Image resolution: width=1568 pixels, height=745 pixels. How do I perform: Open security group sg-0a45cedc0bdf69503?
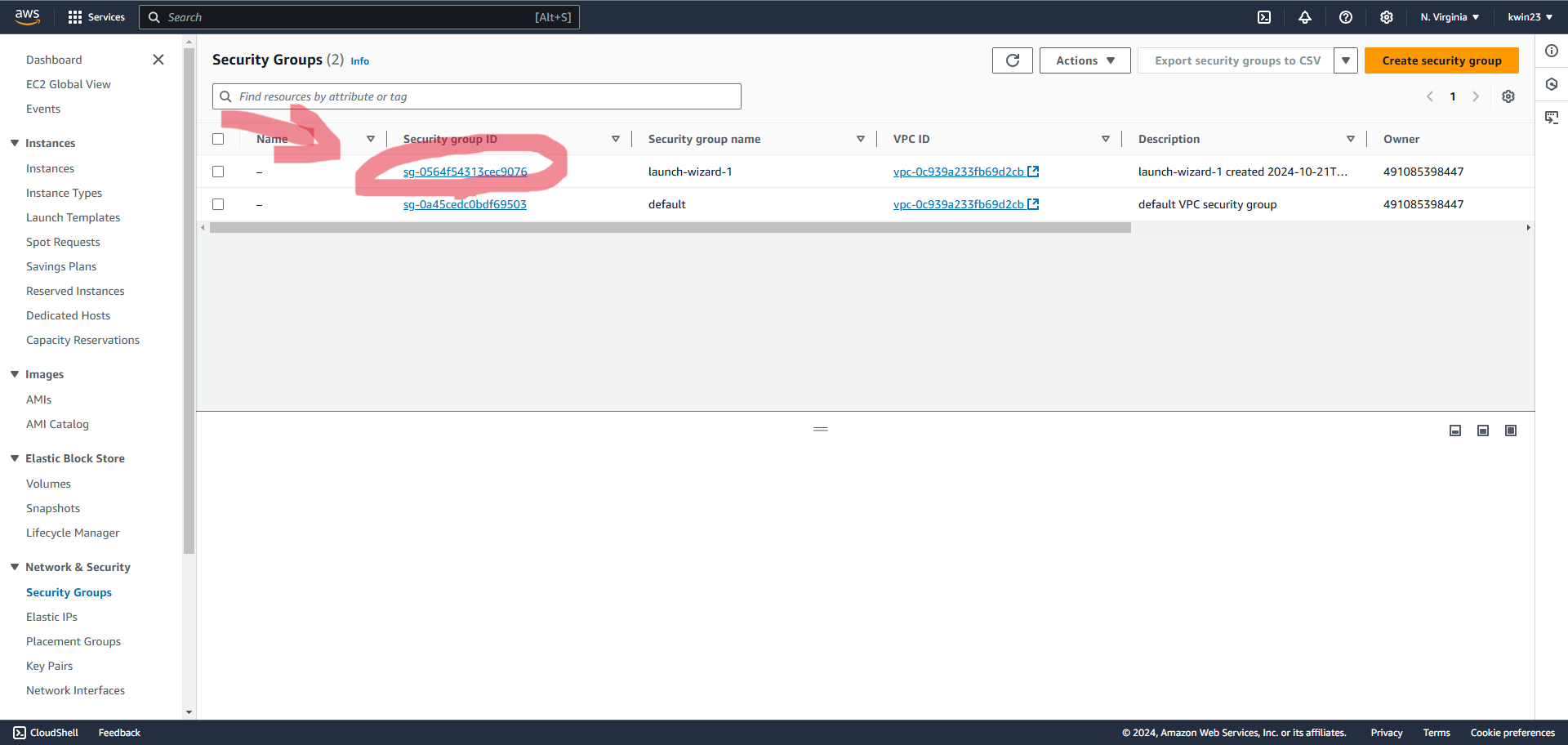pyautogui.click(x=465, y=204)
